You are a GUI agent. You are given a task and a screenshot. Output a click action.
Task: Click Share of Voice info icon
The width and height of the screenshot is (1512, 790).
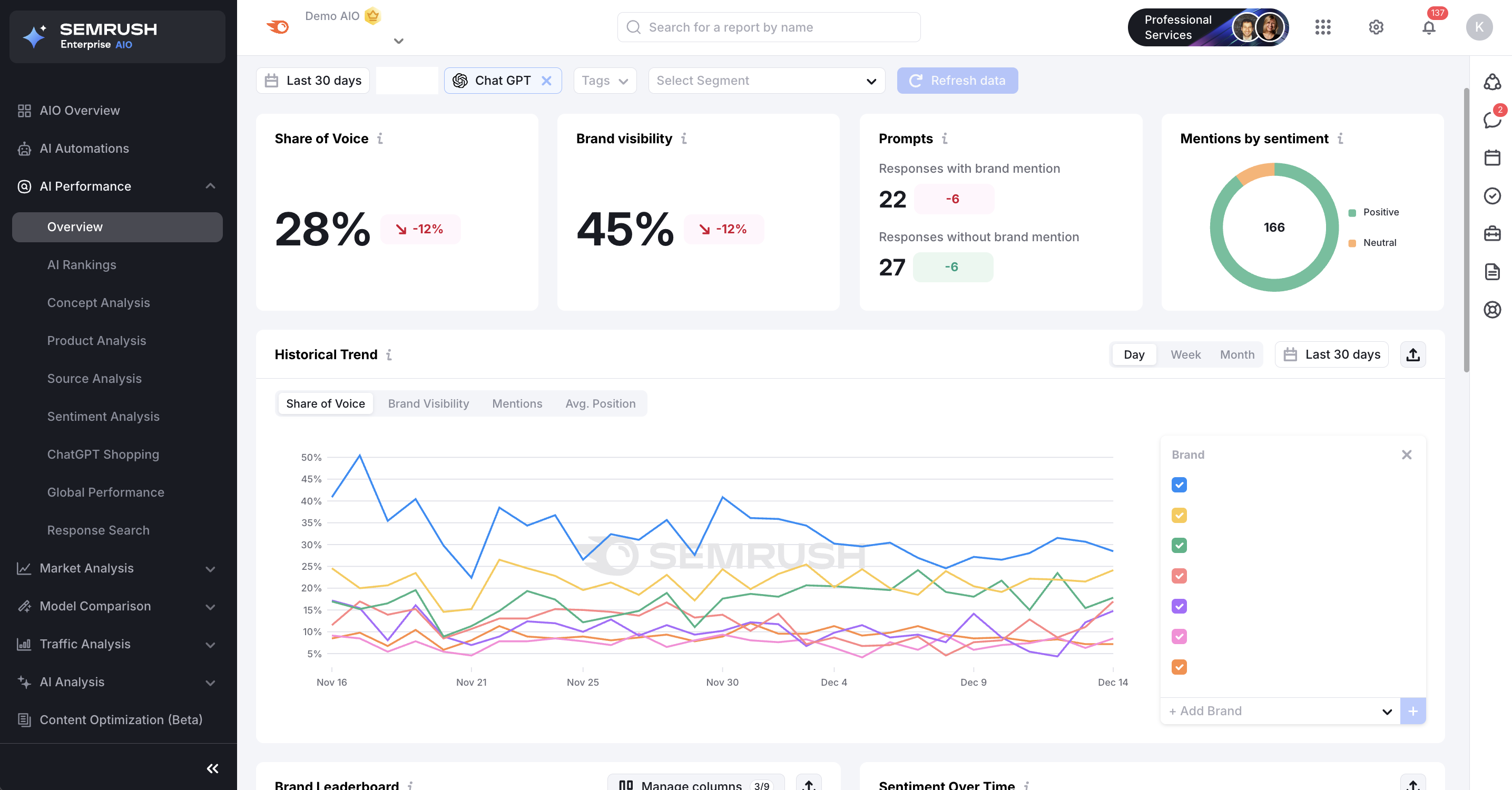[x=380, y=139]
